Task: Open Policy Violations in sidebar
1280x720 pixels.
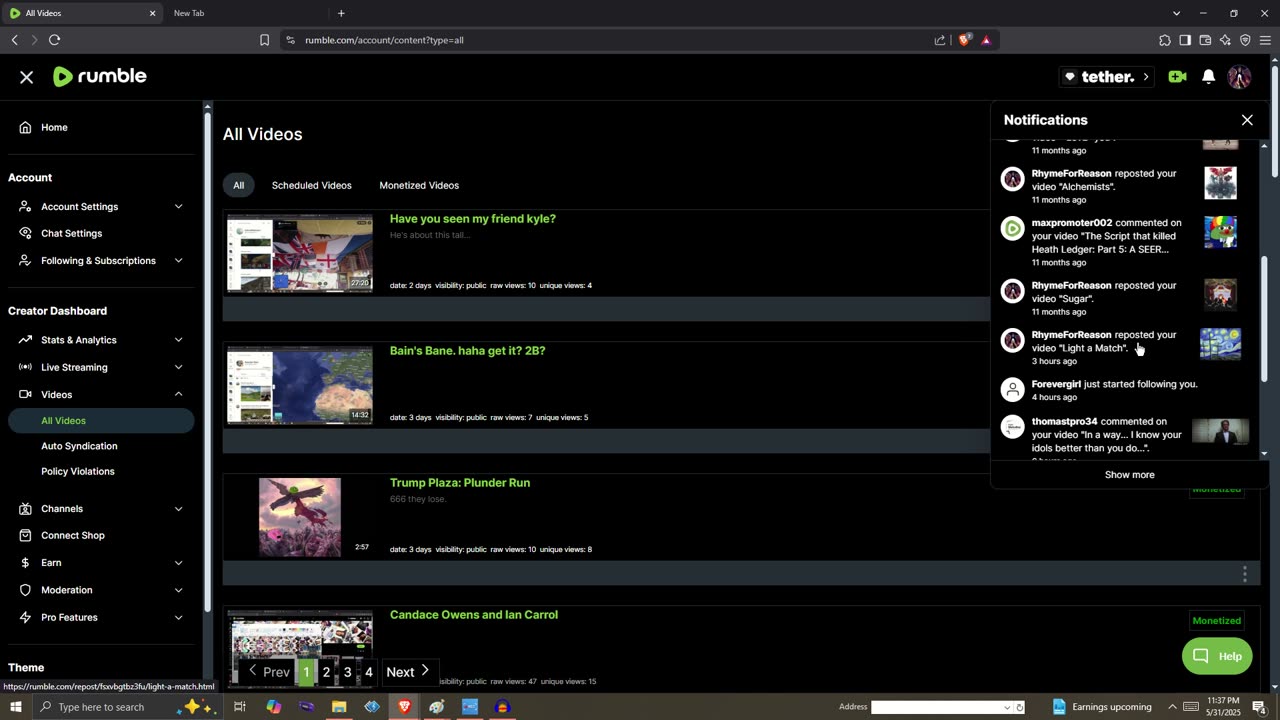Action: (x=78, y=471)
